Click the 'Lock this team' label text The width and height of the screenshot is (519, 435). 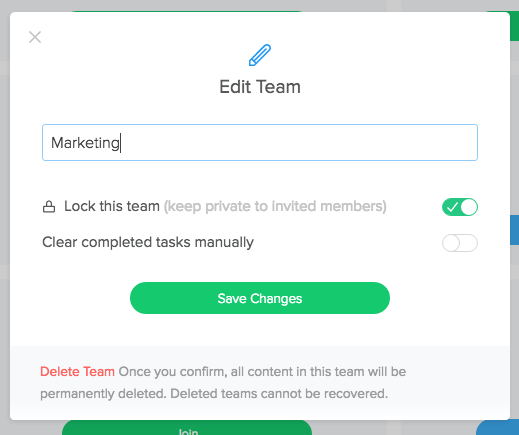click(x=112, y=206)
